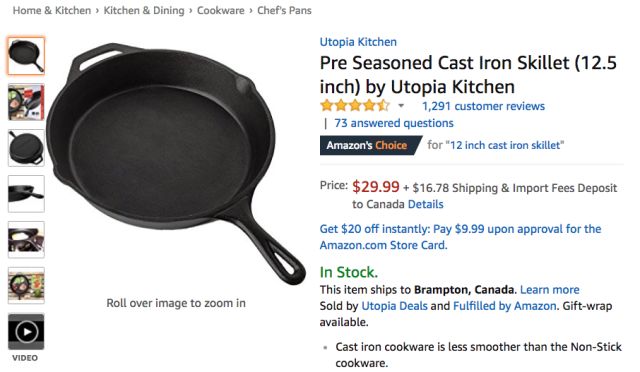Open the Home & Kitchen breadcrumb
The height and width of the screenshot is (372, 640).
pos(52,11)
